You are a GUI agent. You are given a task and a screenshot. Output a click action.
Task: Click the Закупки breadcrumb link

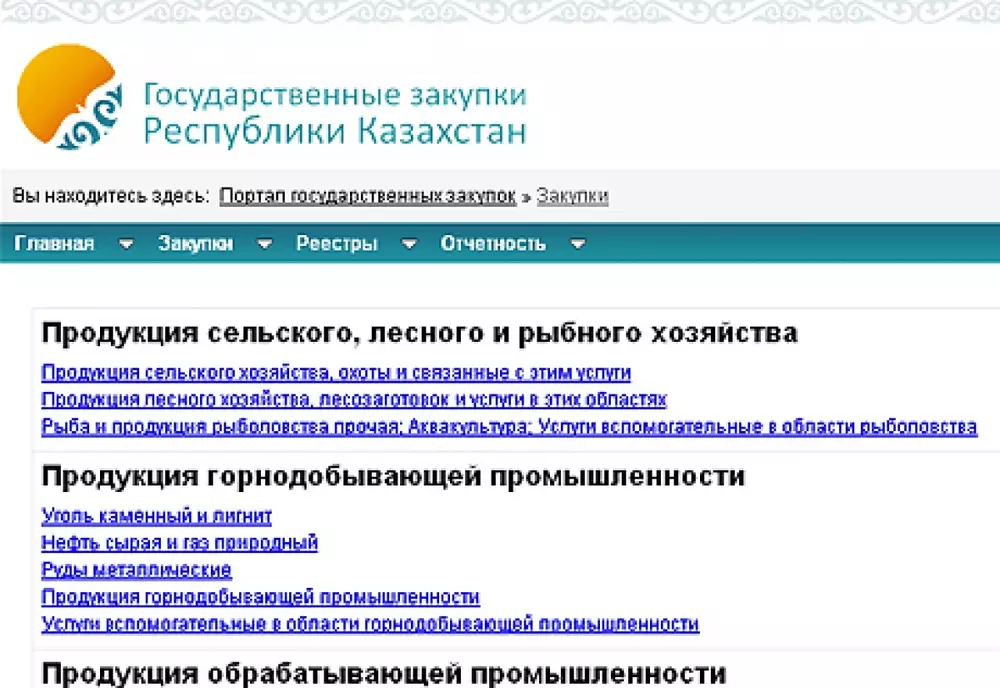pyautogui.click(x=572, y=196)
